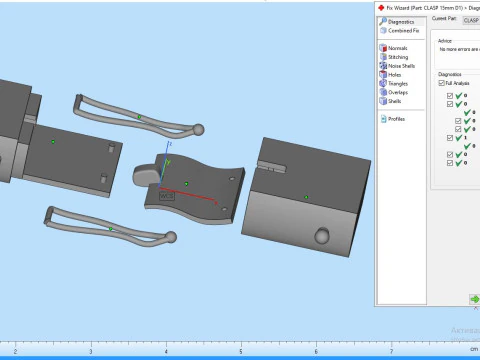Open the Diagnostics page in Fix Wizard

click(x=401, y=22)
